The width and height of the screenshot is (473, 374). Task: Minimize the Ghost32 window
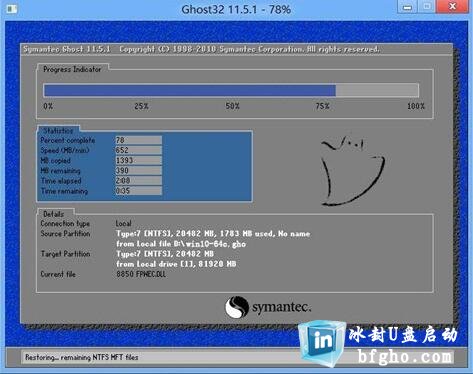click(407, 7)
